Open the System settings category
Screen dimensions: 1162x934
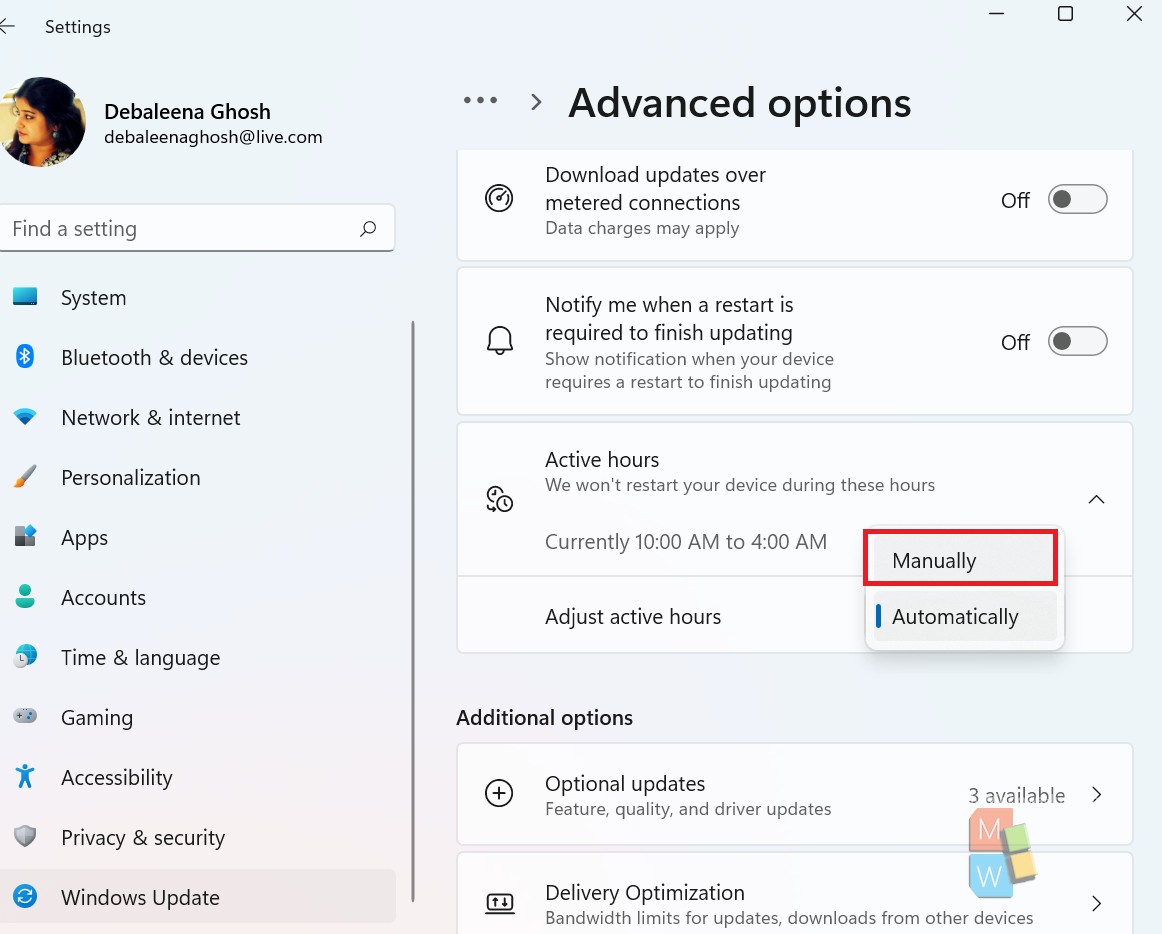197,297
